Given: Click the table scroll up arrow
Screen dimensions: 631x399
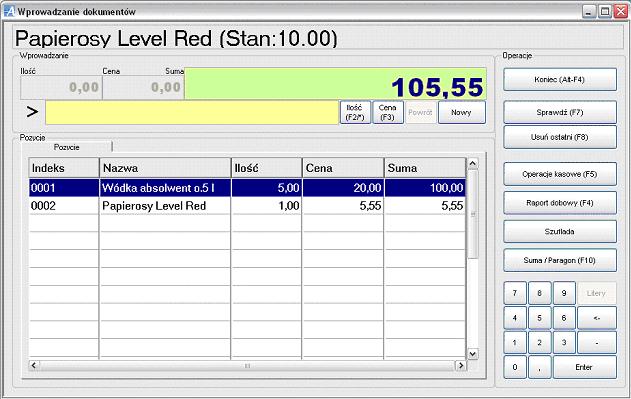Looking at the screenshot, I should pos(472,163).
